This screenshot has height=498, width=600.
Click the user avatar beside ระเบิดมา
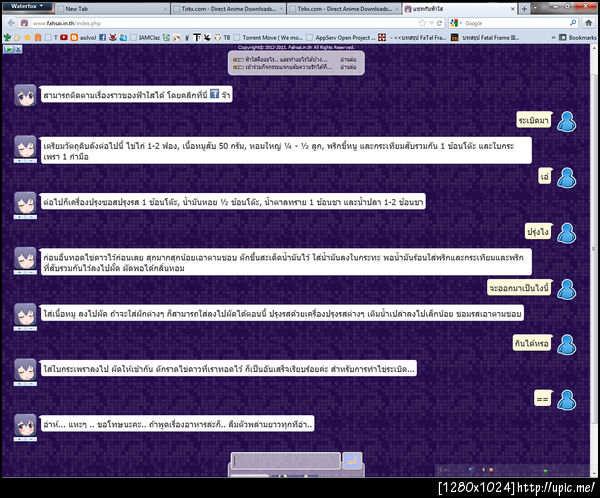click(566, 121)
